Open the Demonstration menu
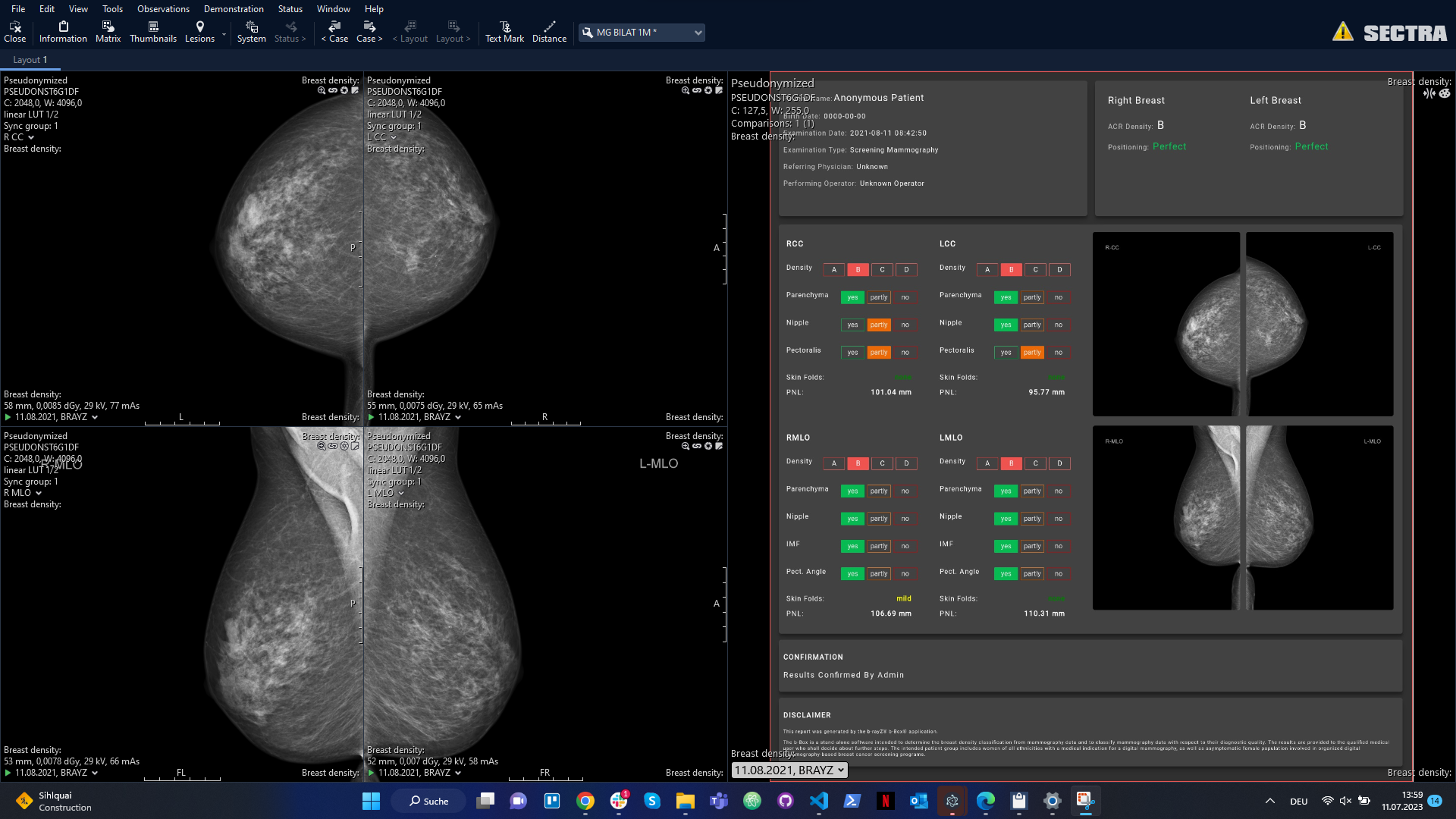This screenshot has height=819, width=1456. (234, 9)
